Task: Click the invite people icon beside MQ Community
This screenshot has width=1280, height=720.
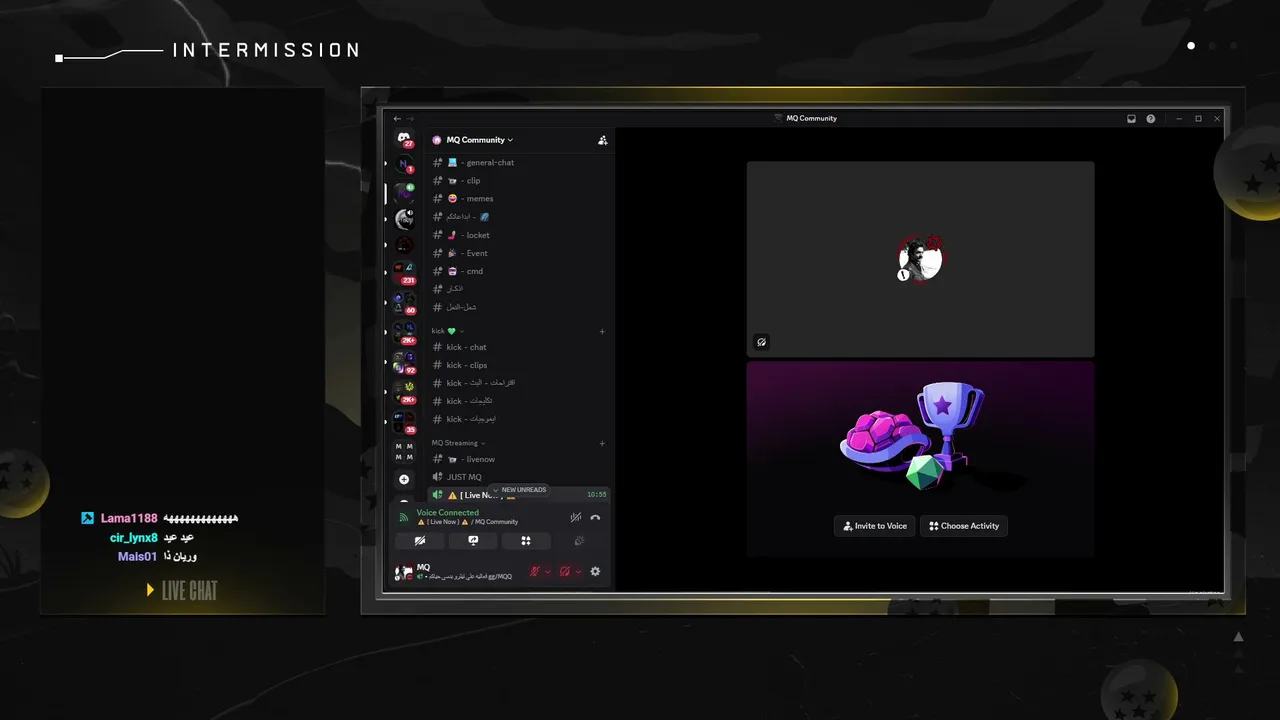Action: click(602, 140)
